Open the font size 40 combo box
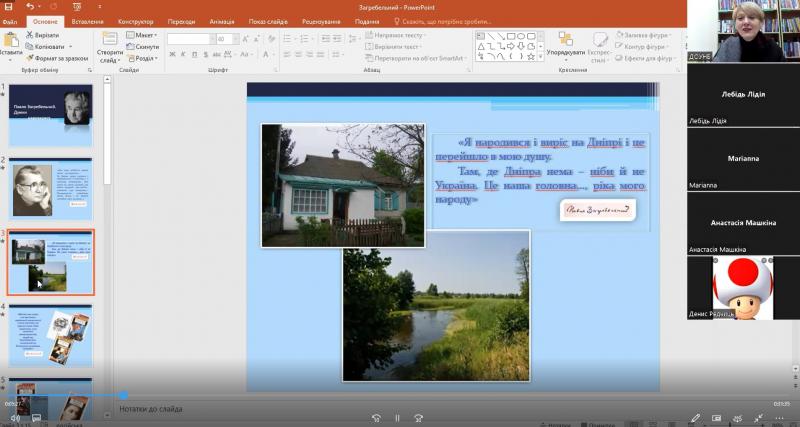Image resolution: width=800 pixels, height=427 pixels. [227, 39]
